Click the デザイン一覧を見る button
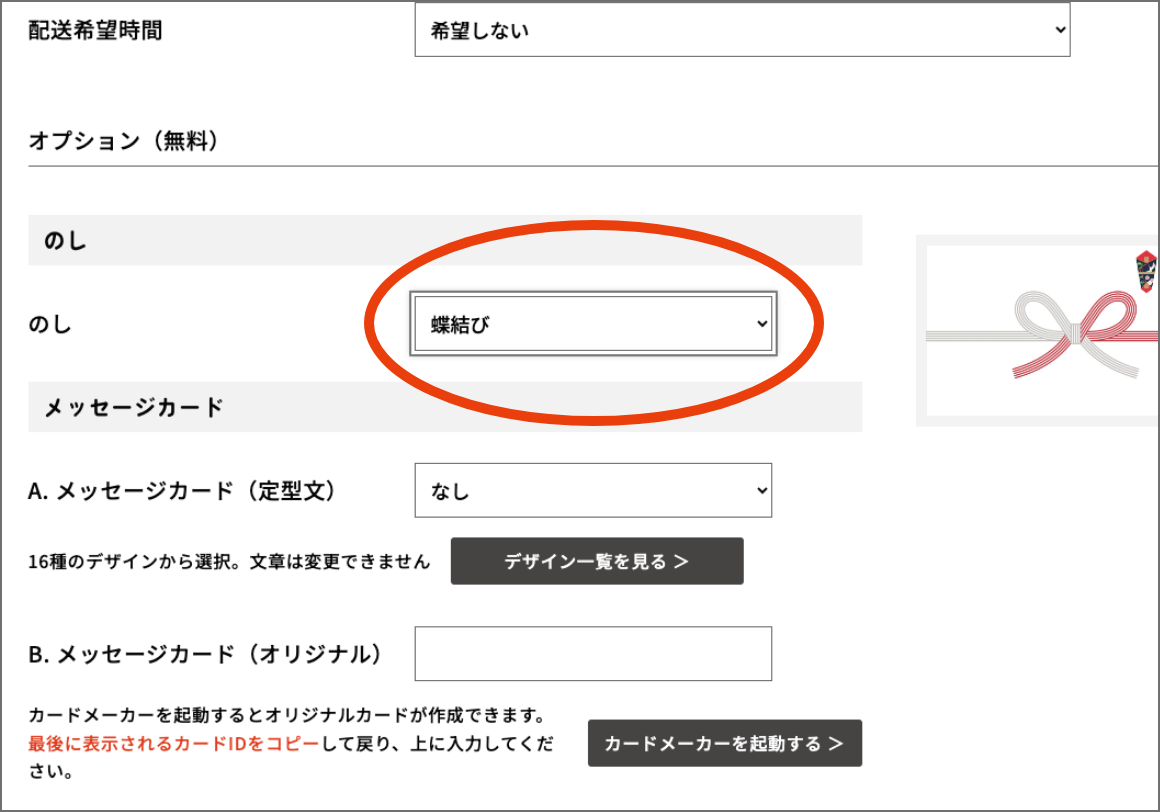 pyautogui.click(x=596, y=561)
